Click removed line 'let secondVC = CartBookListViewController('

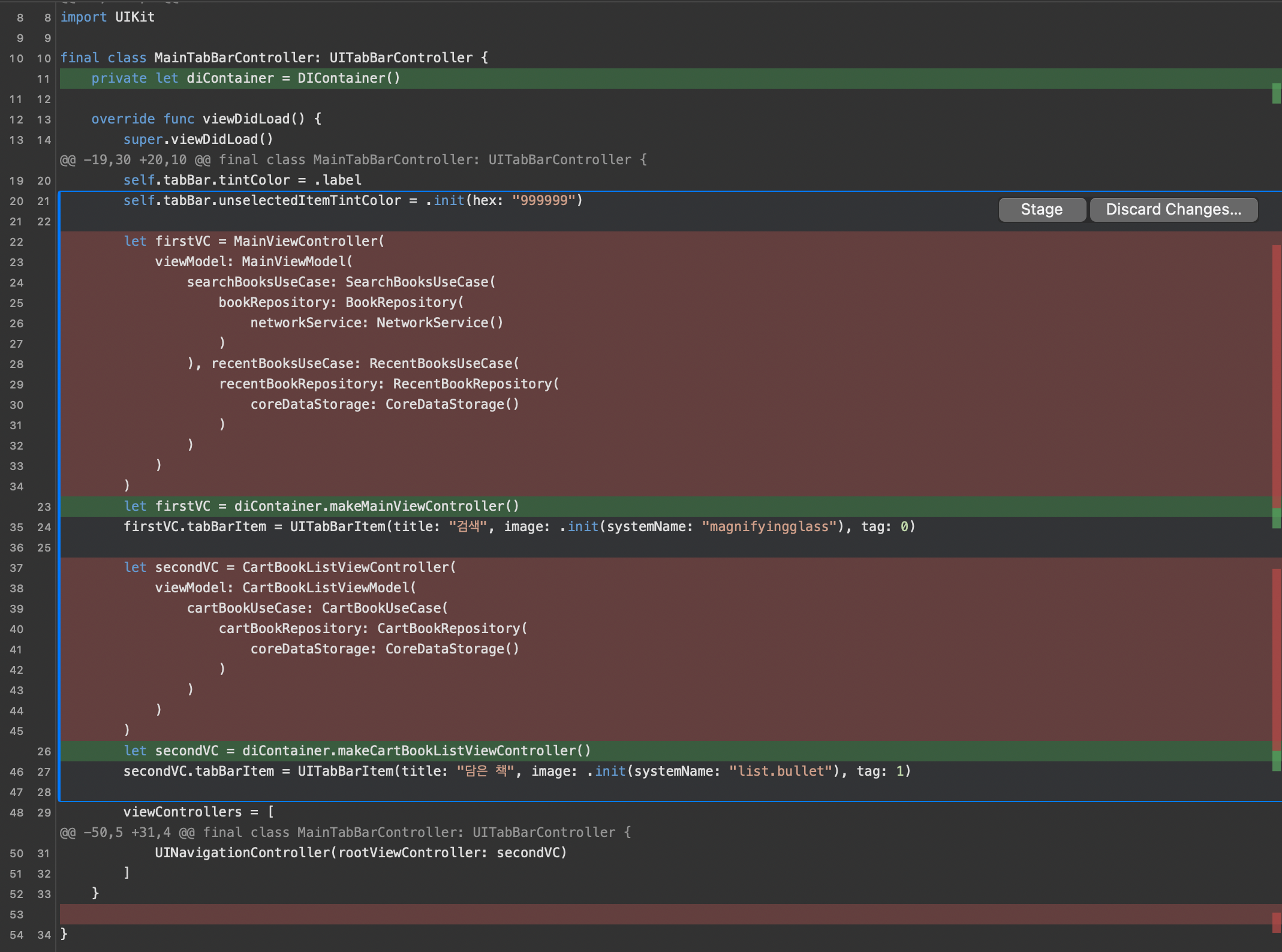(290, 567)
